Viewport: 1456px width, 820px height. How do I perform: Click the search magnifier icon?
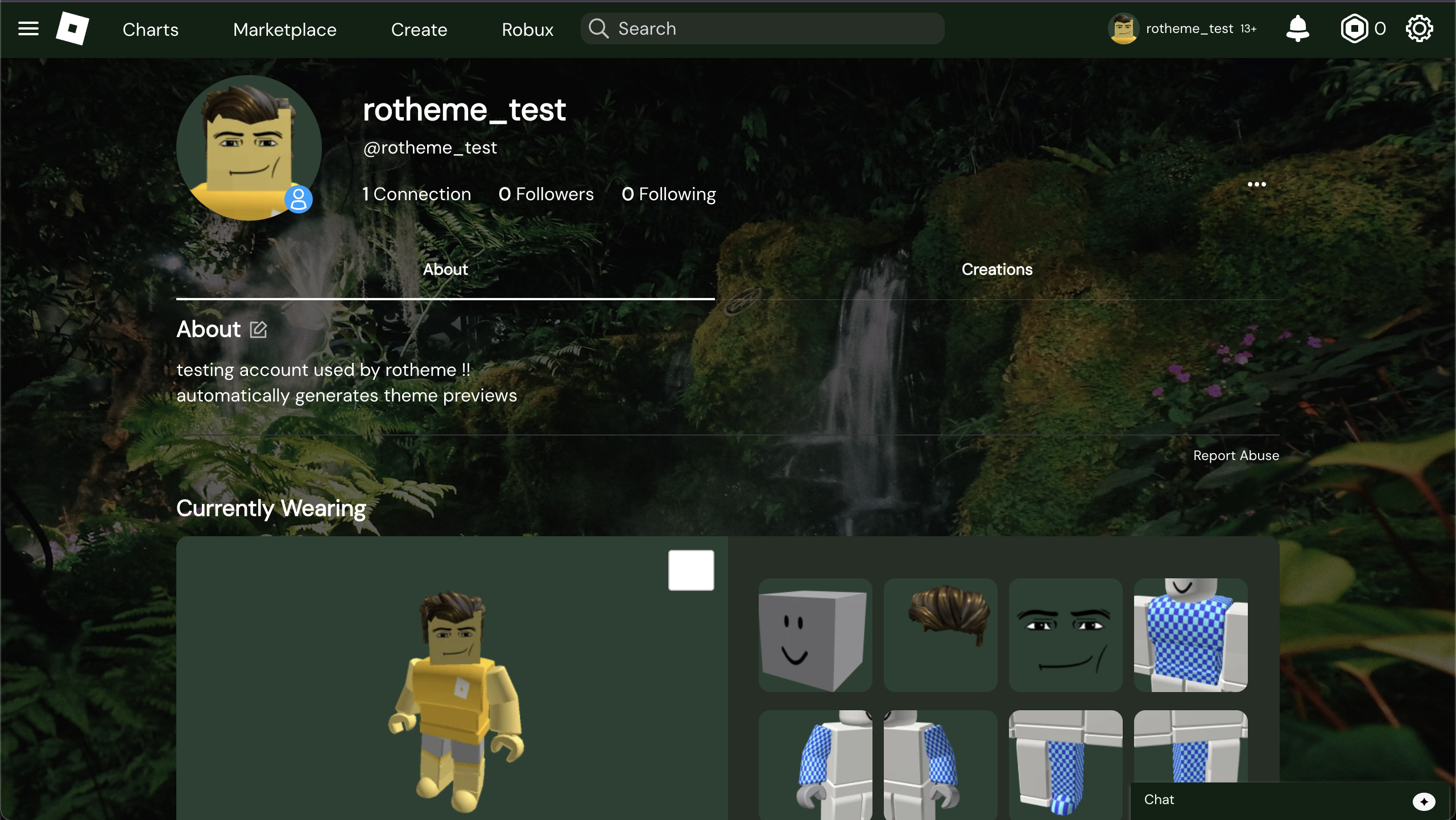(x=598, y=28)
